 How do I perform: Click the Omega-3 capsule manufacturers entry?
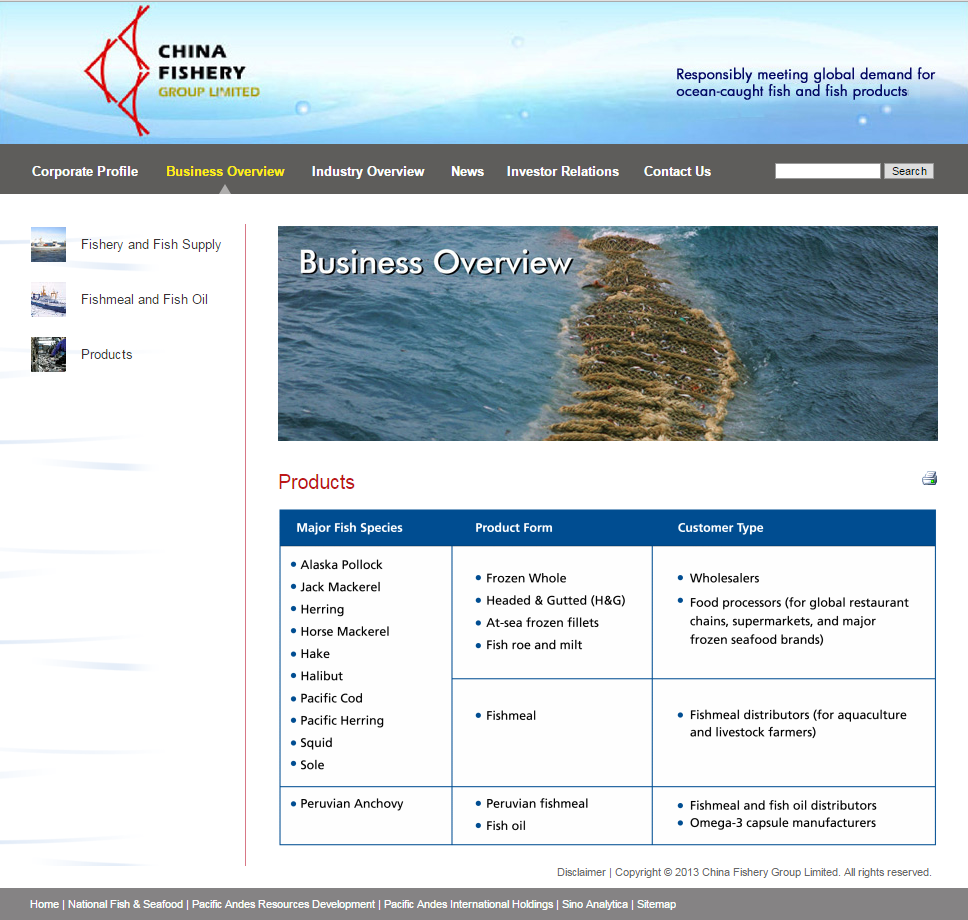pos(783,822)
